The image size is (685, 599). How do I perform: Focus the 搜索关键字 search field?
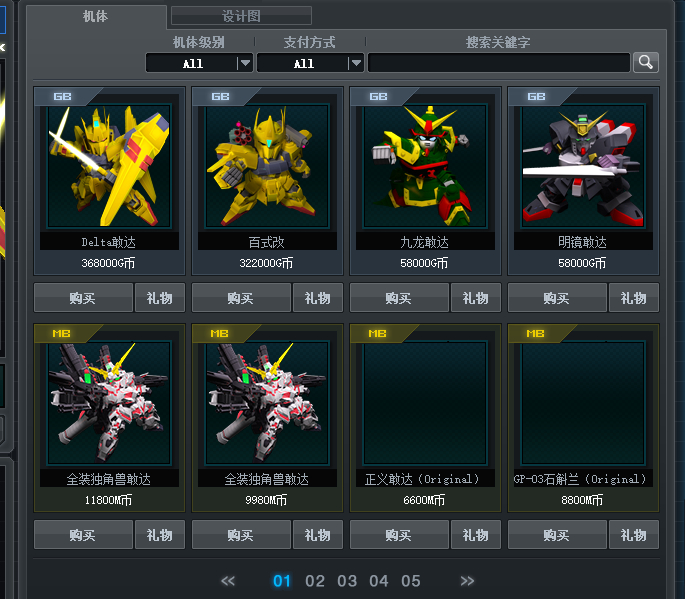499,63
